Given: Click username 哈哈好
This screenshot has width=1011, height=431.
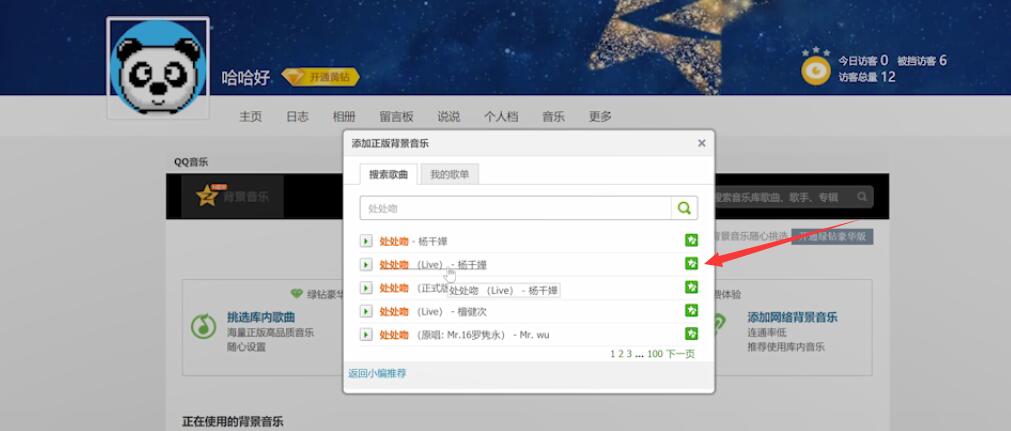Looking at the screenshot, I should click(x=246, y=78).
